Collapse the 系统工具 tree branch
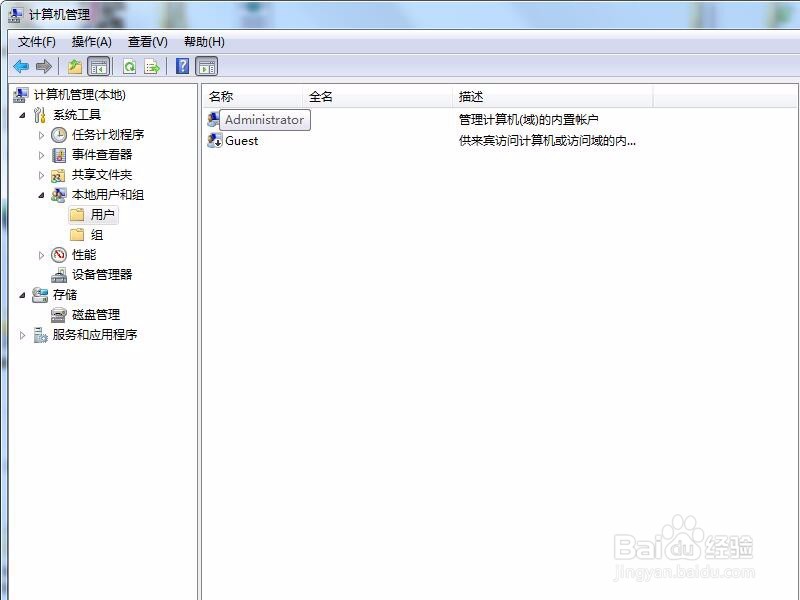800x600 pixels. (23, 115)
